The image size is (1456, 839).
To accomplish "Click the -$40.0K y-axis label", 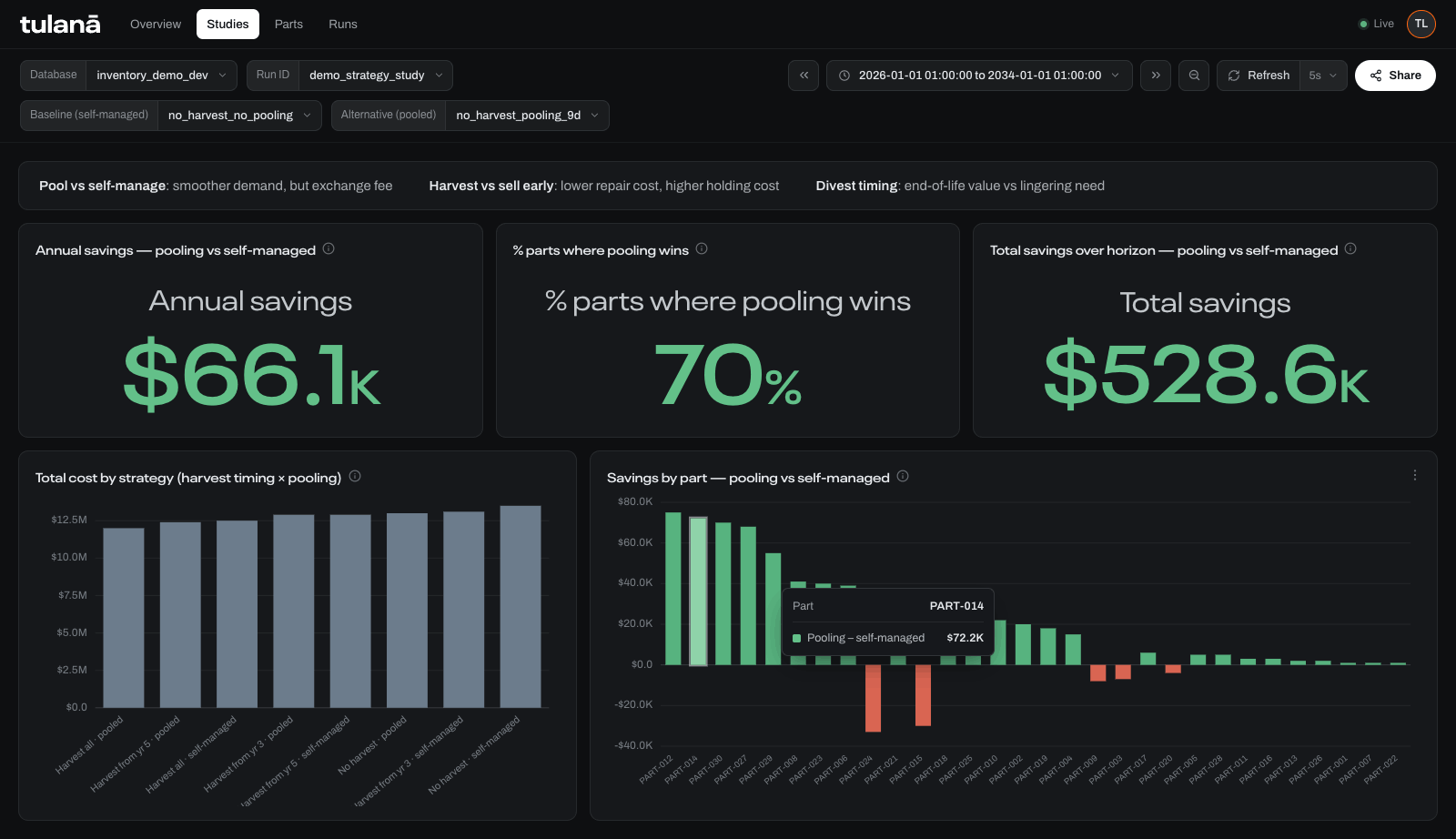I will (633, 745).
